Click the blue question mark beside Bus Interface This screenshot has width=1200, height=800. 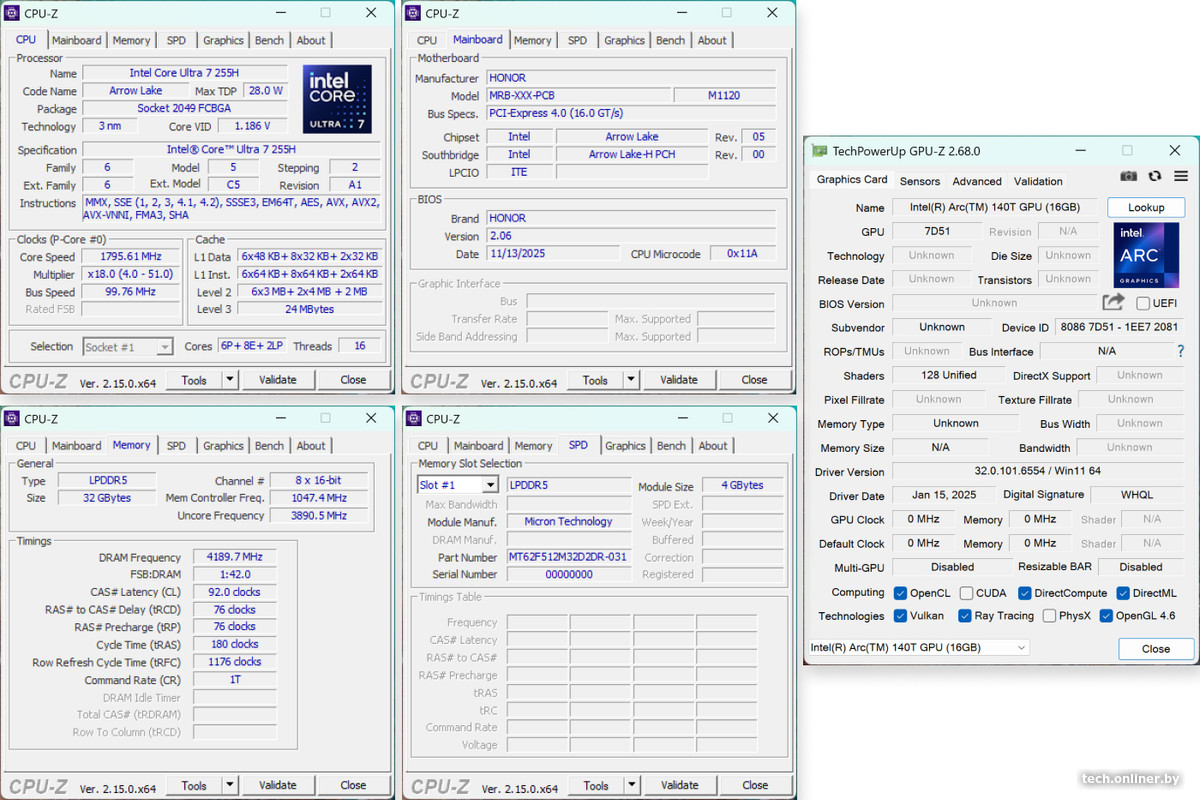[1181, 351]
